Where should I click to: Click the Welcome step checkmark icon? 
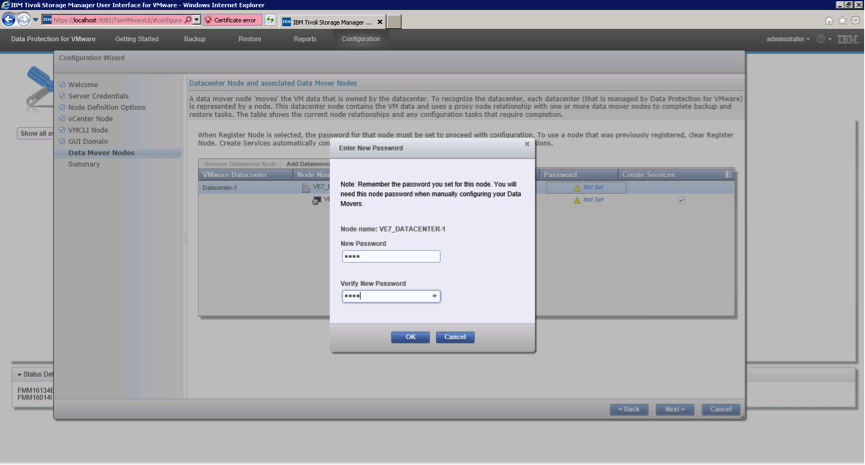(62, 85)
